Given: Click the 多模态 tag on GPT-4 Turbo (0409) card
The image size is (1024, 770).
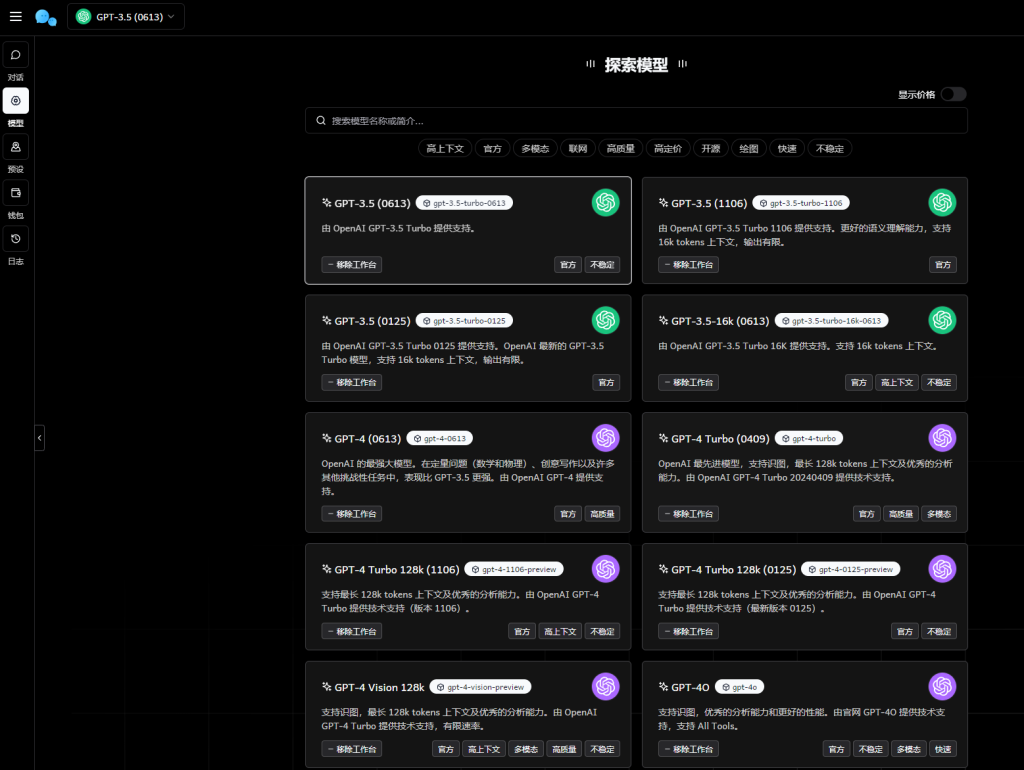Looking at the screenshot, I should point(938,514).
